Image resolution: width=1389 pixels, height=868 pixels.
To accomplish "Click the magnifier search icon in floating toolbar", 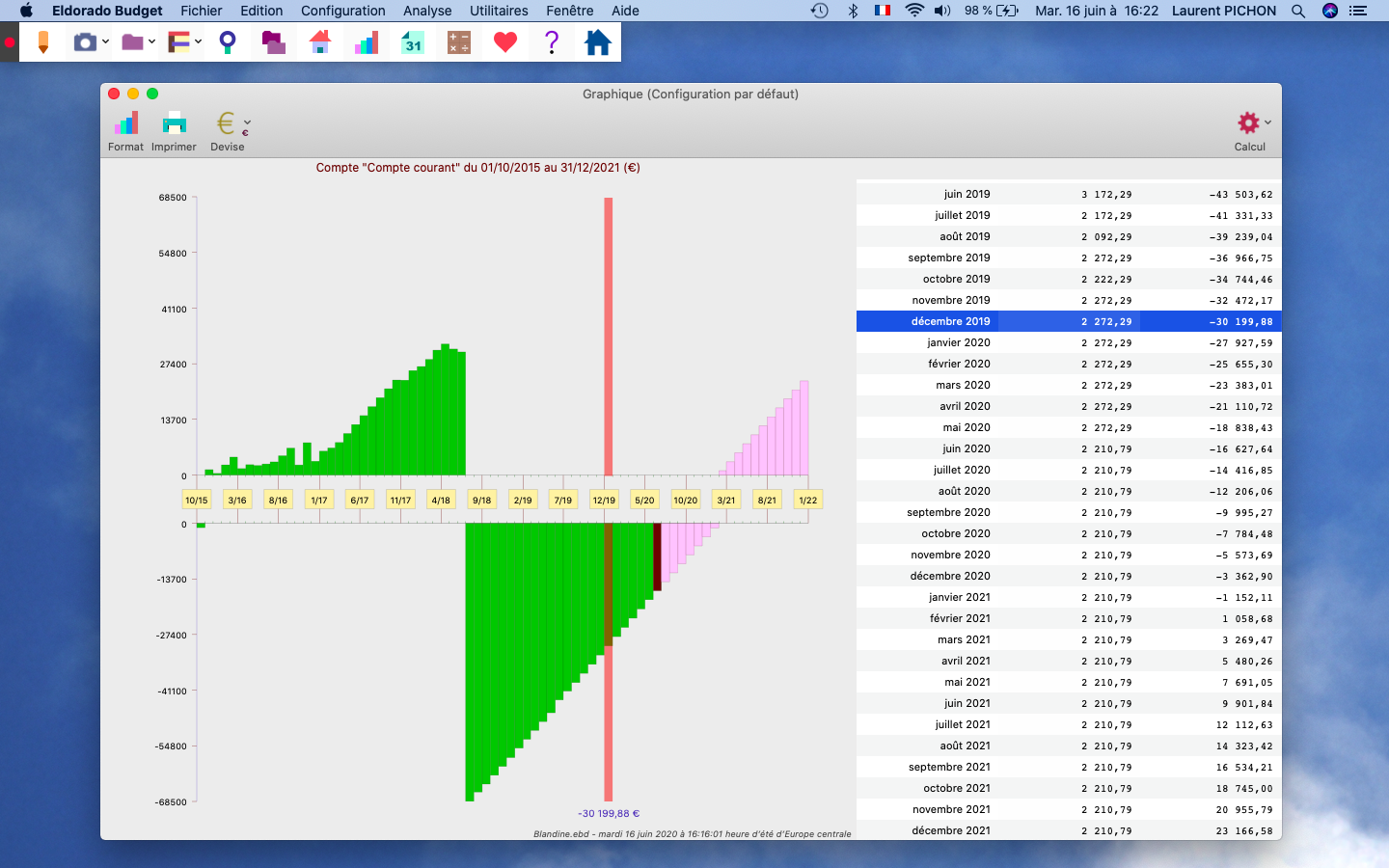I will pos(228,42).
